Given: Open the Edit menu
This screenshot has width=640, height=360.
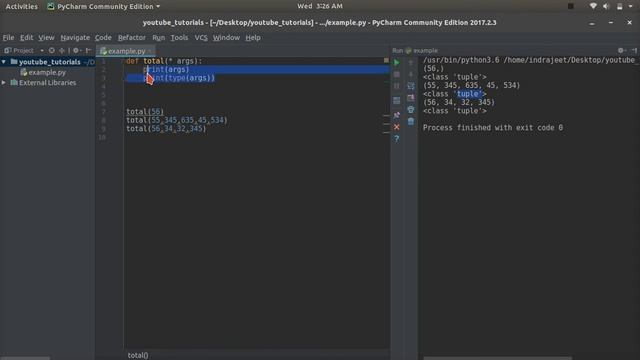Looking at the screenshot, I should click(27, 38).
